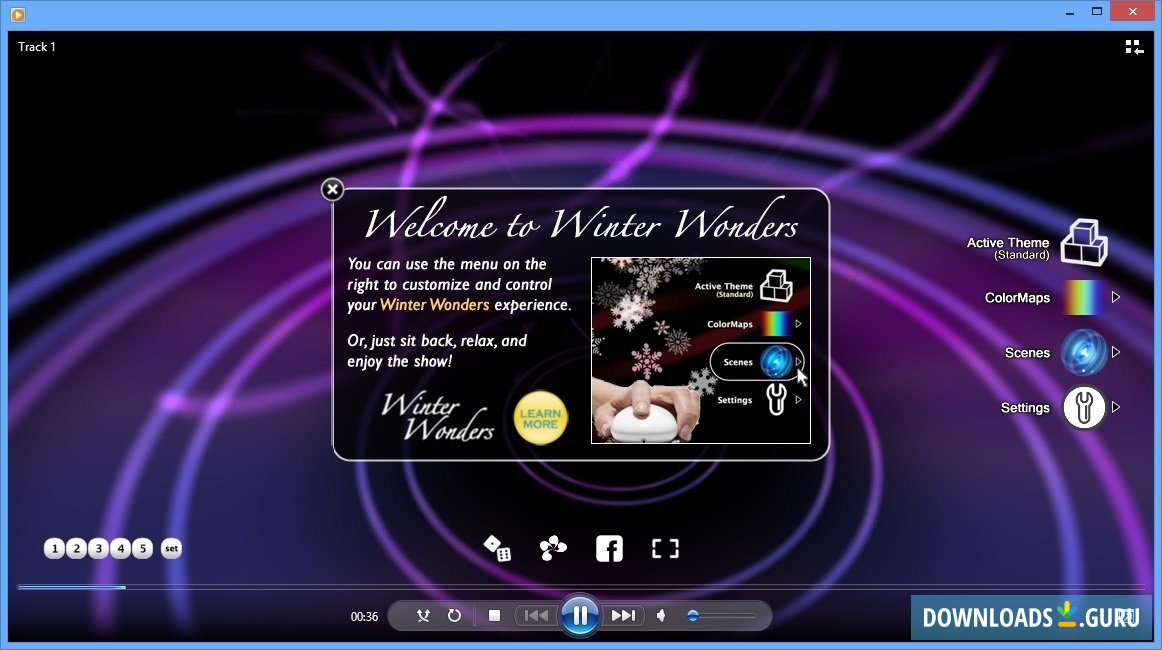The height and width of the screenshot is (650, 1162).
Task: Select preset number 5
Action: pyautogui.click(x=143, y=548)
